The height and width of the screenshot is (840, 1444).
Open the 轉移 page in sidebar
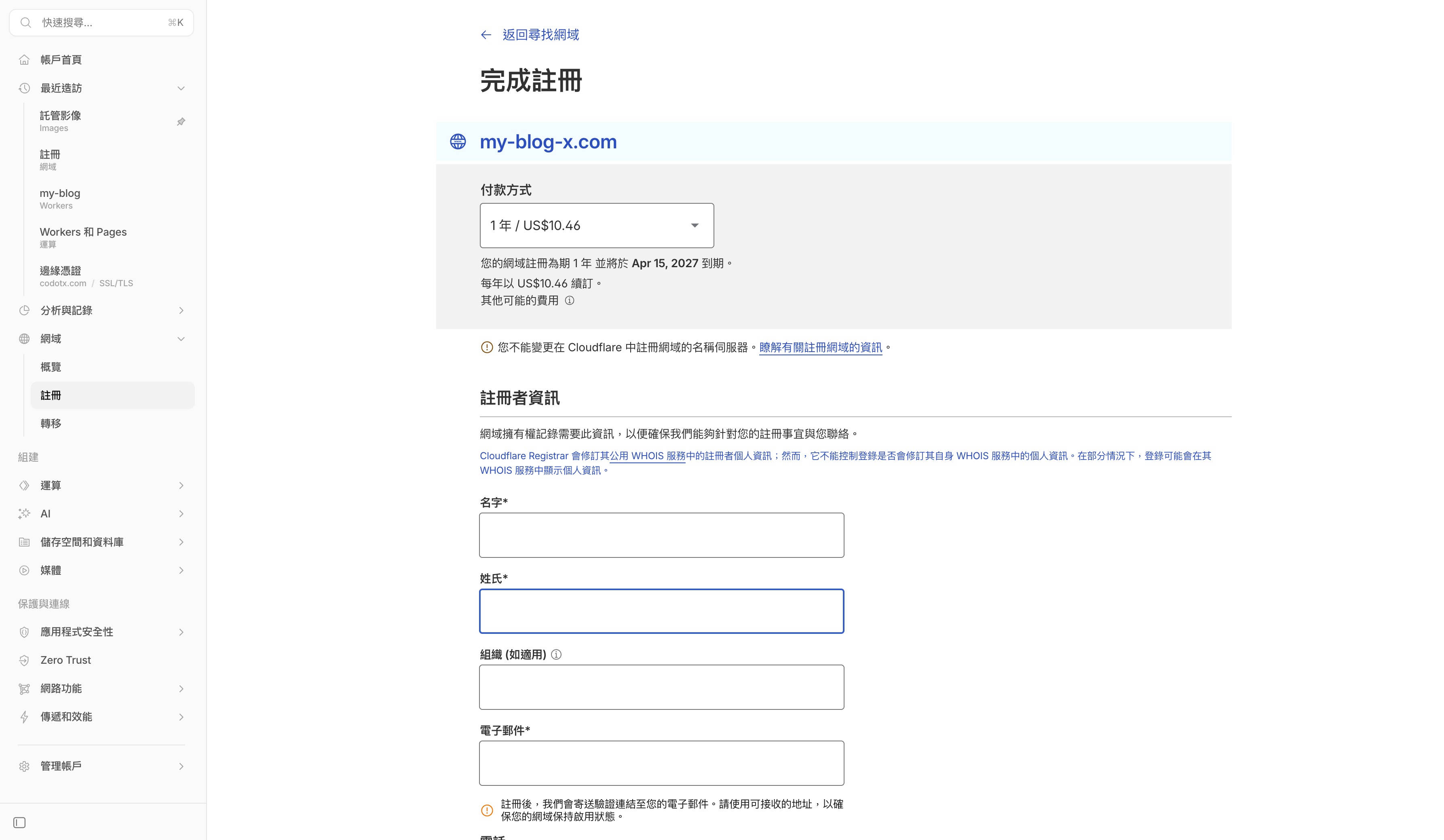tap(51, 423)
